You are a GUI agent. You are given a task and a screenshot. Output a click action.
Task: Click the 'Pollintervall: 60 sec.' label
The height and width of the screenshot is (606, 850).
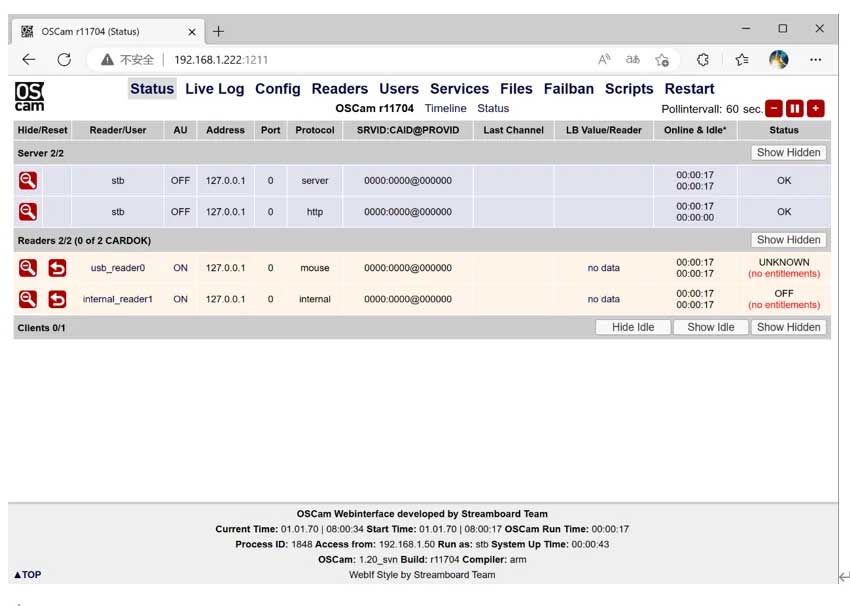pyautogui.click(x=712, y=109)
